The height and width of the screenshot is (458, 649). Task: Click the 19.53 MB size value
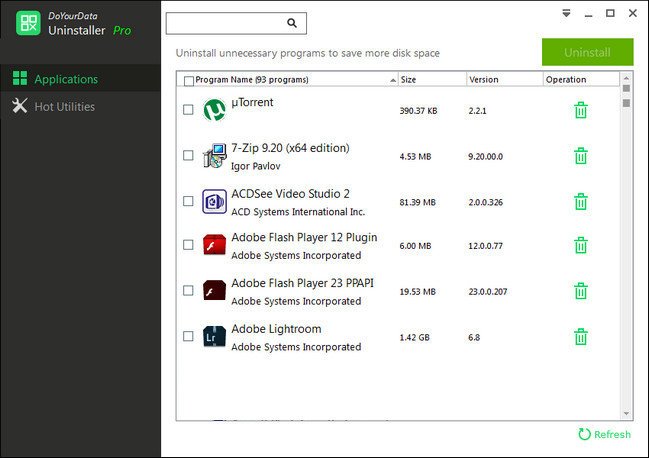pyautogui.click(x=417, y=292)
